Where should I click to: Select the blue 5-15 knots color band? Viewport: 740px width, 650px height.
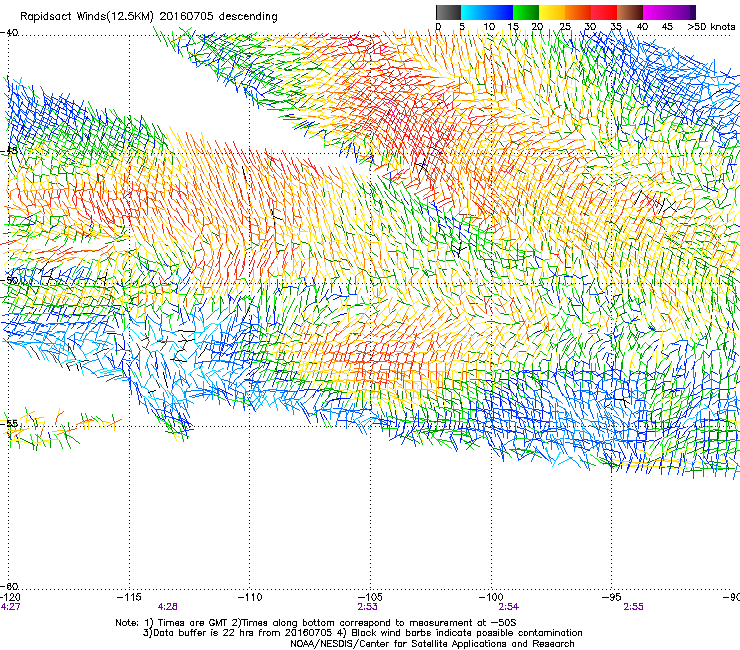pyautogui.click(x=487, y=12)
